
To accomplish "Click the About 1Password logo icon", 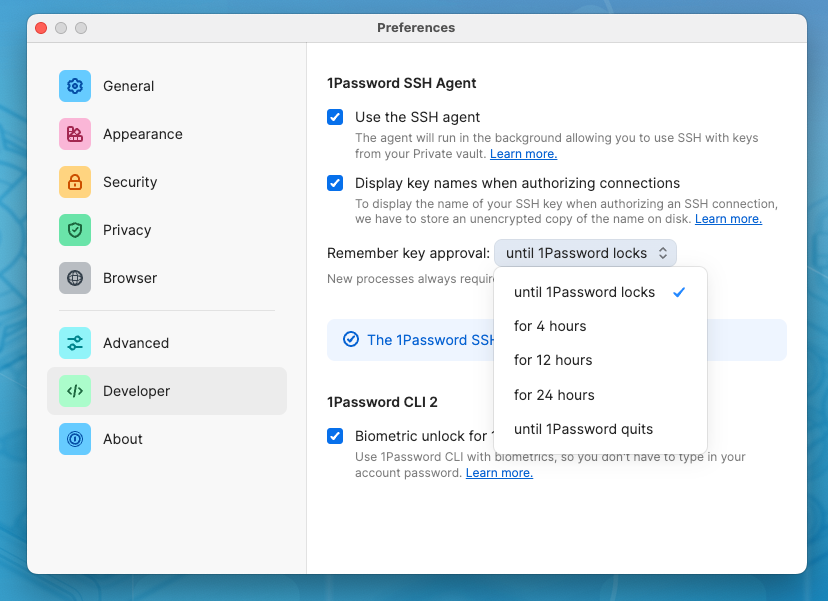I will click(x=75, y=439).
